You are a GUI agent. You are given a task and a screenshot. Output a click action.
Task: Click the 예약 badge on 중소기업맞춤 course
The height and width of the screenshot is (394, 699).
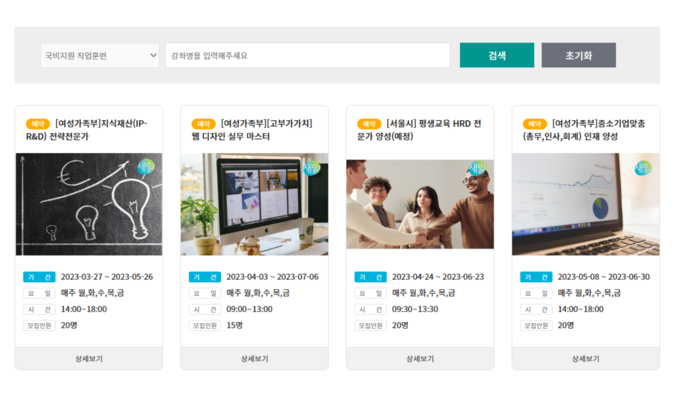pyautogui.click(x=535, y=124)
